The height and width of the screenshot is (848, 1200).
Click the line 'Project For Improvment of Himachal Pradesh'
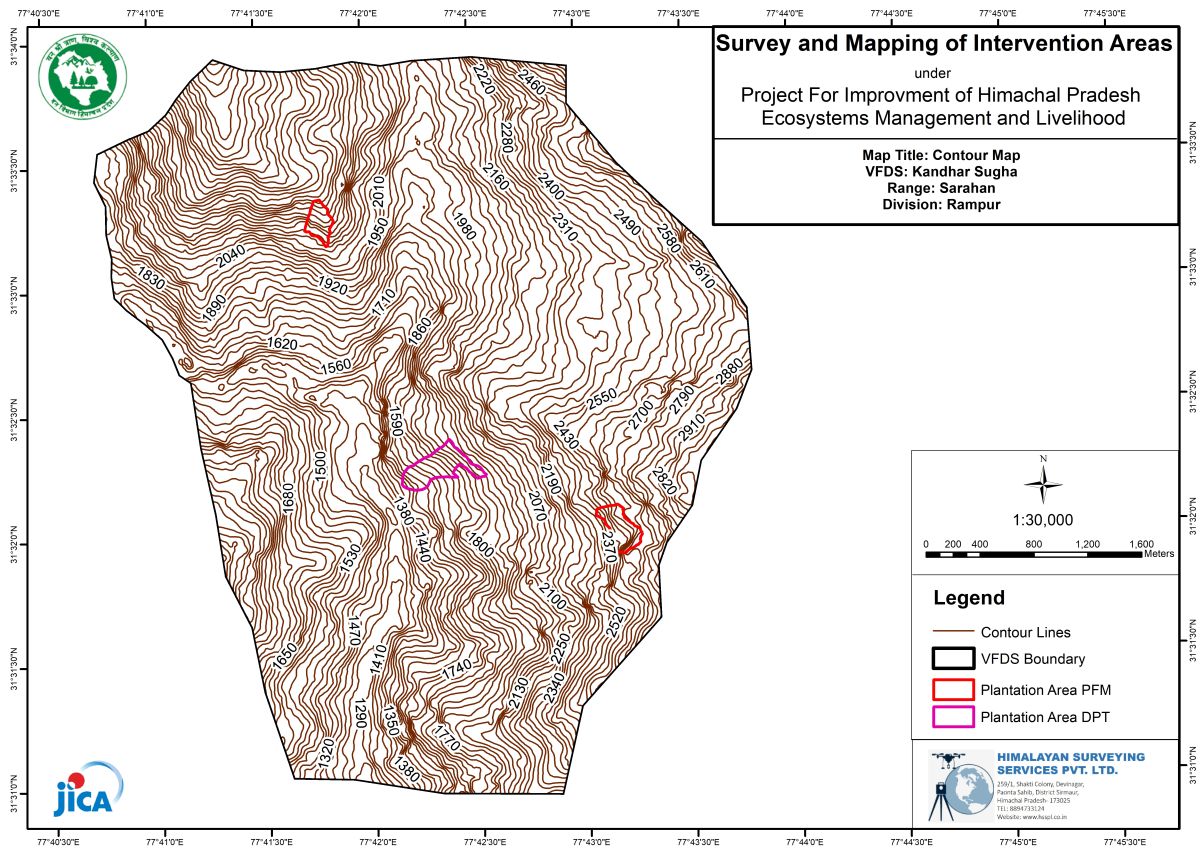(941, 96)
